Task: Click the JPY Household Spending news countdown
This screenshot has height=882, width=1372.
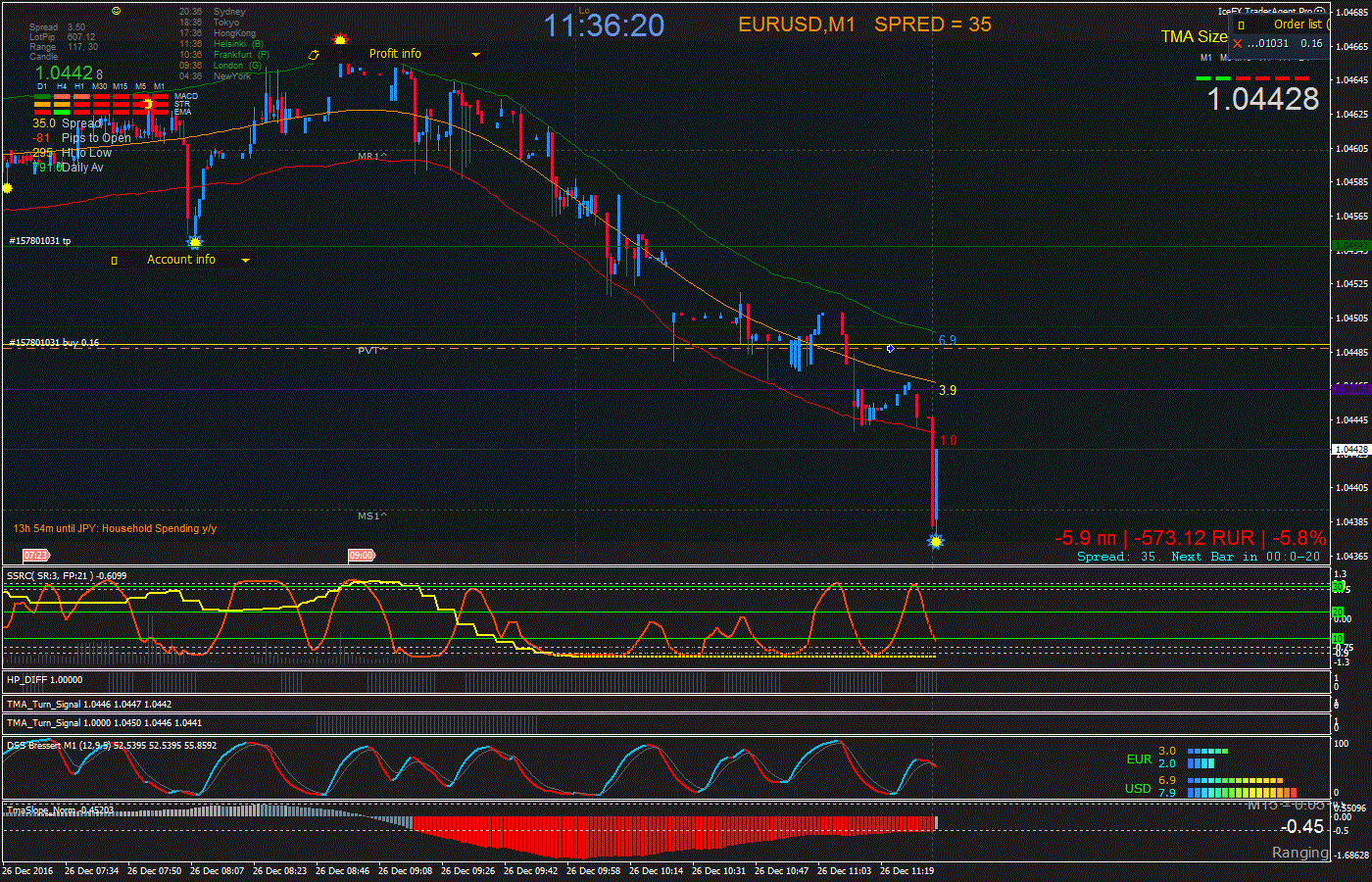Action: (x=115, y=528)
